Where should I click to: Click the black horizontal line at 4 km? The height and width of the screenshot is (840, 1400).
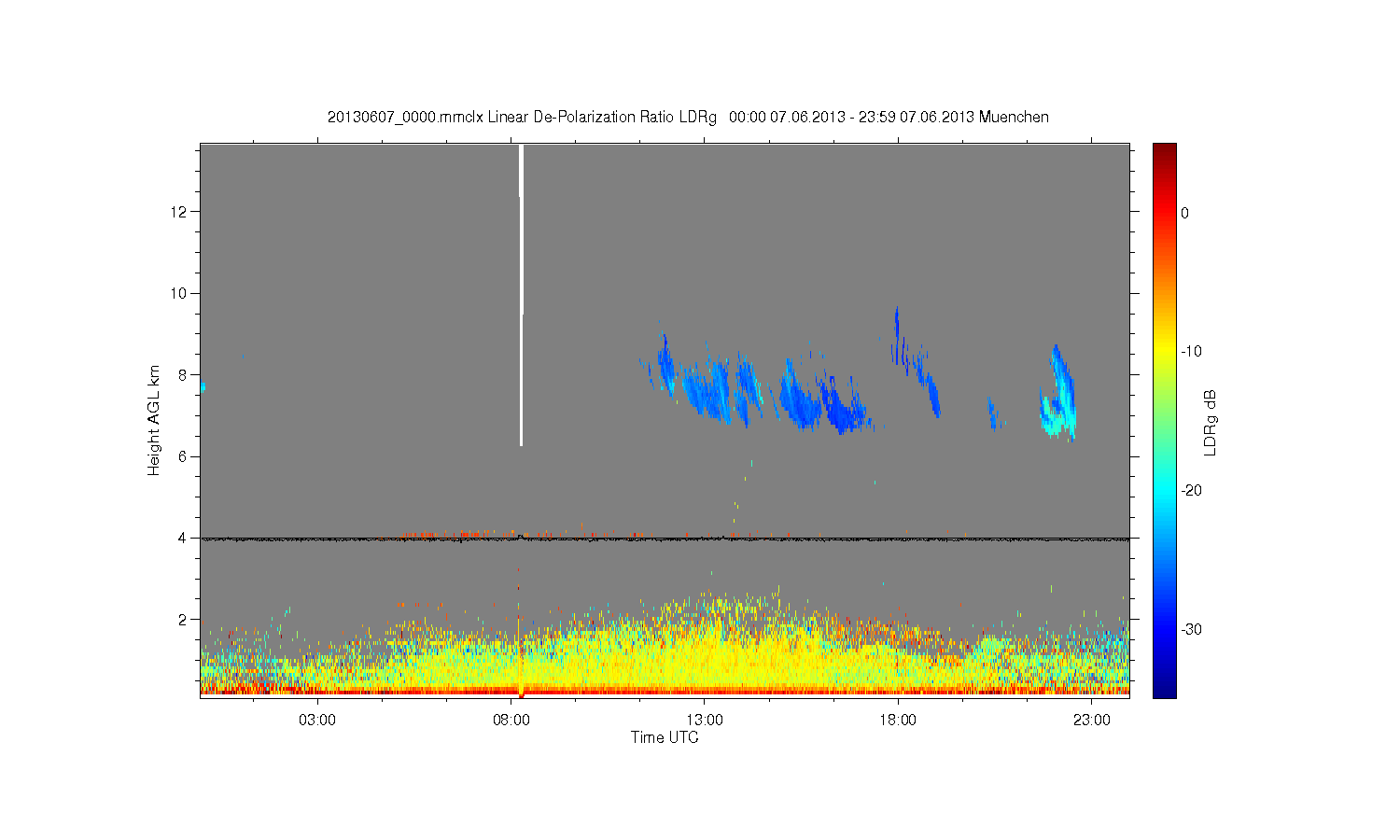pyautogui.click(x=665, y=539)
